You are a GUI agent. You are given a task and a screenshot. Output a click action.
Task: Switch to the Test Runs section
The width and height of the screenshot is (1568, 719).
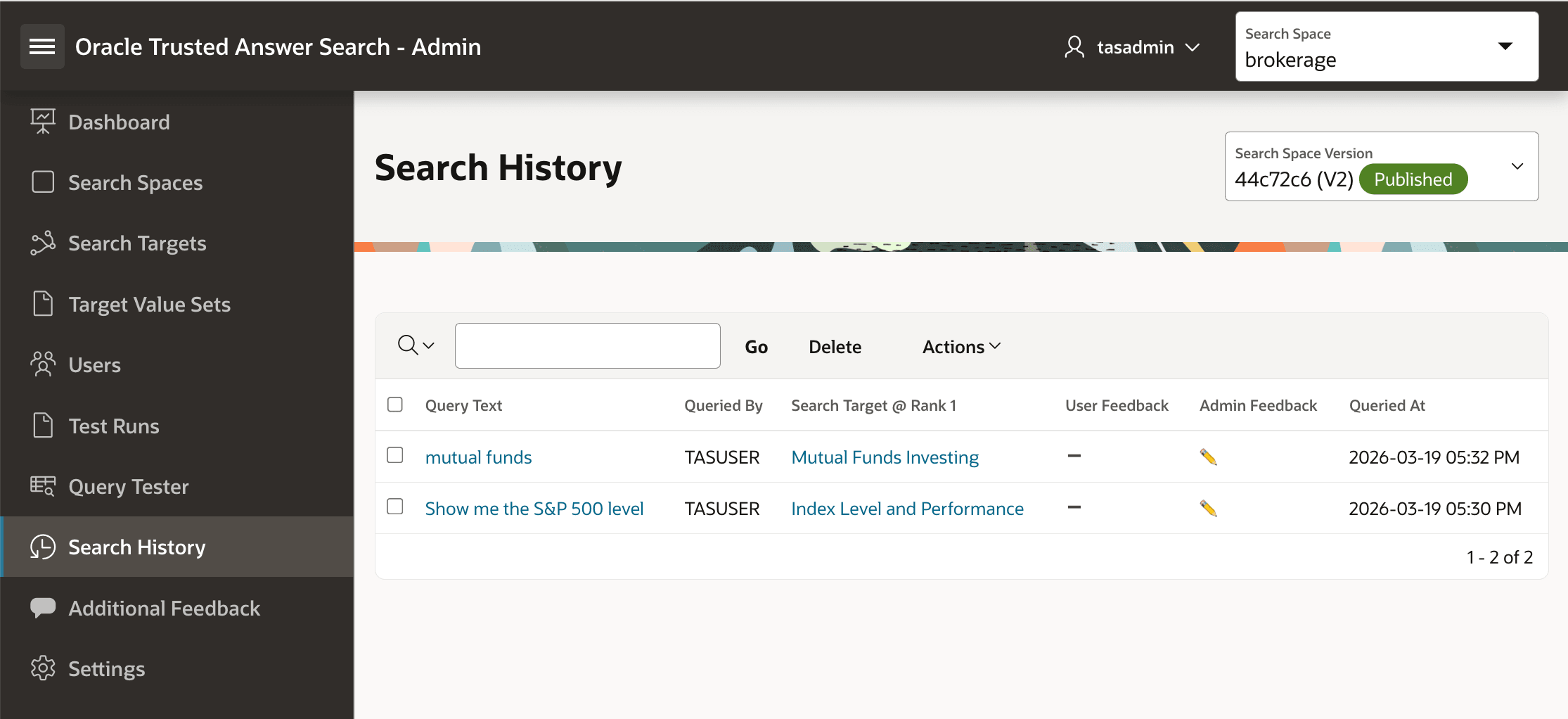[113, 426]
